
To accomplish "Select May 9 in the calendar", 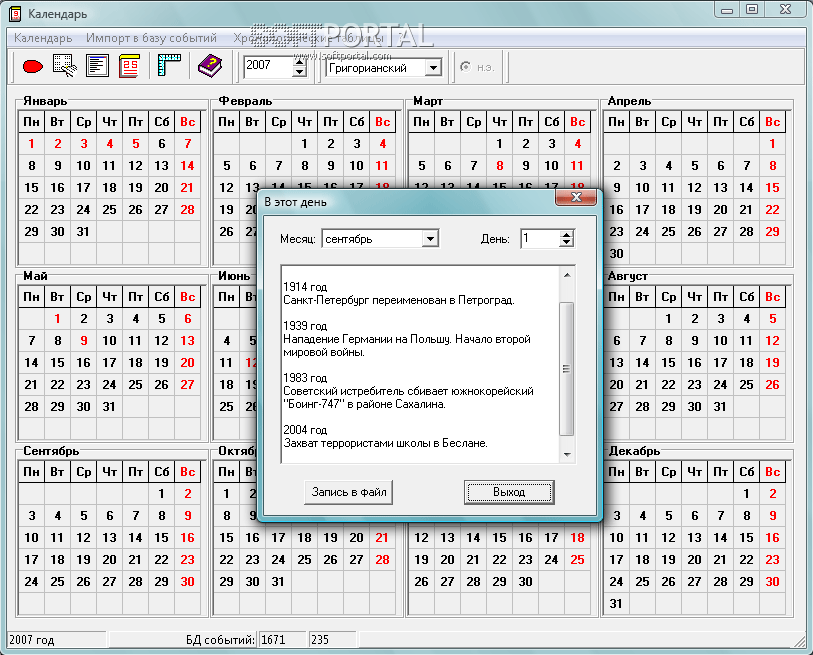I will click(83, 341).
